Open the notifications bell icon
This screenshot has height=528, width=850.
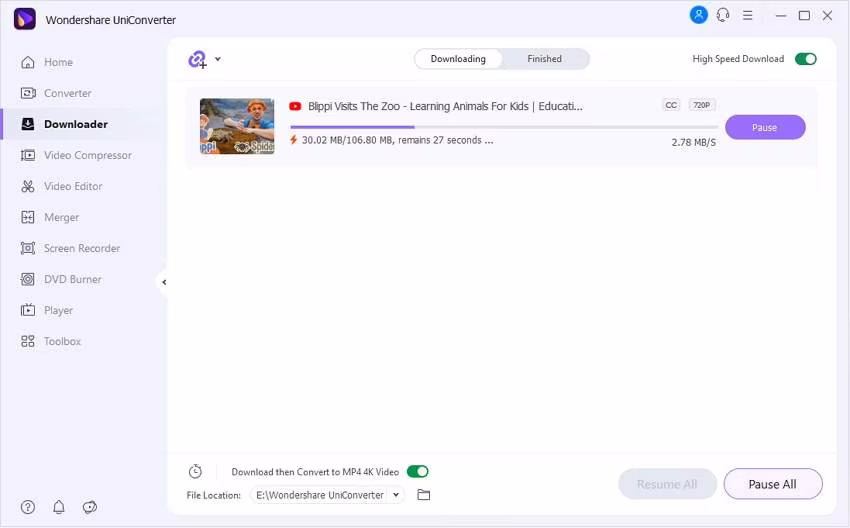click(59, 507)
